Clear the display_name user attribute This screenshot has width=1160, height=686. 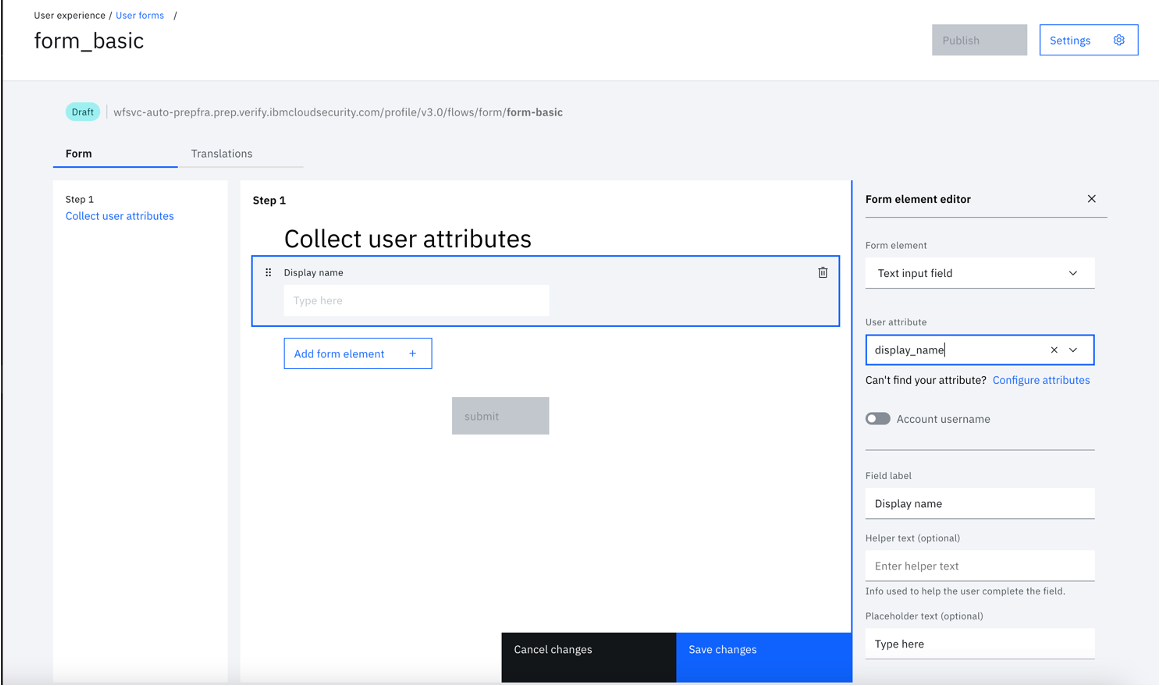click(1054, 350)
